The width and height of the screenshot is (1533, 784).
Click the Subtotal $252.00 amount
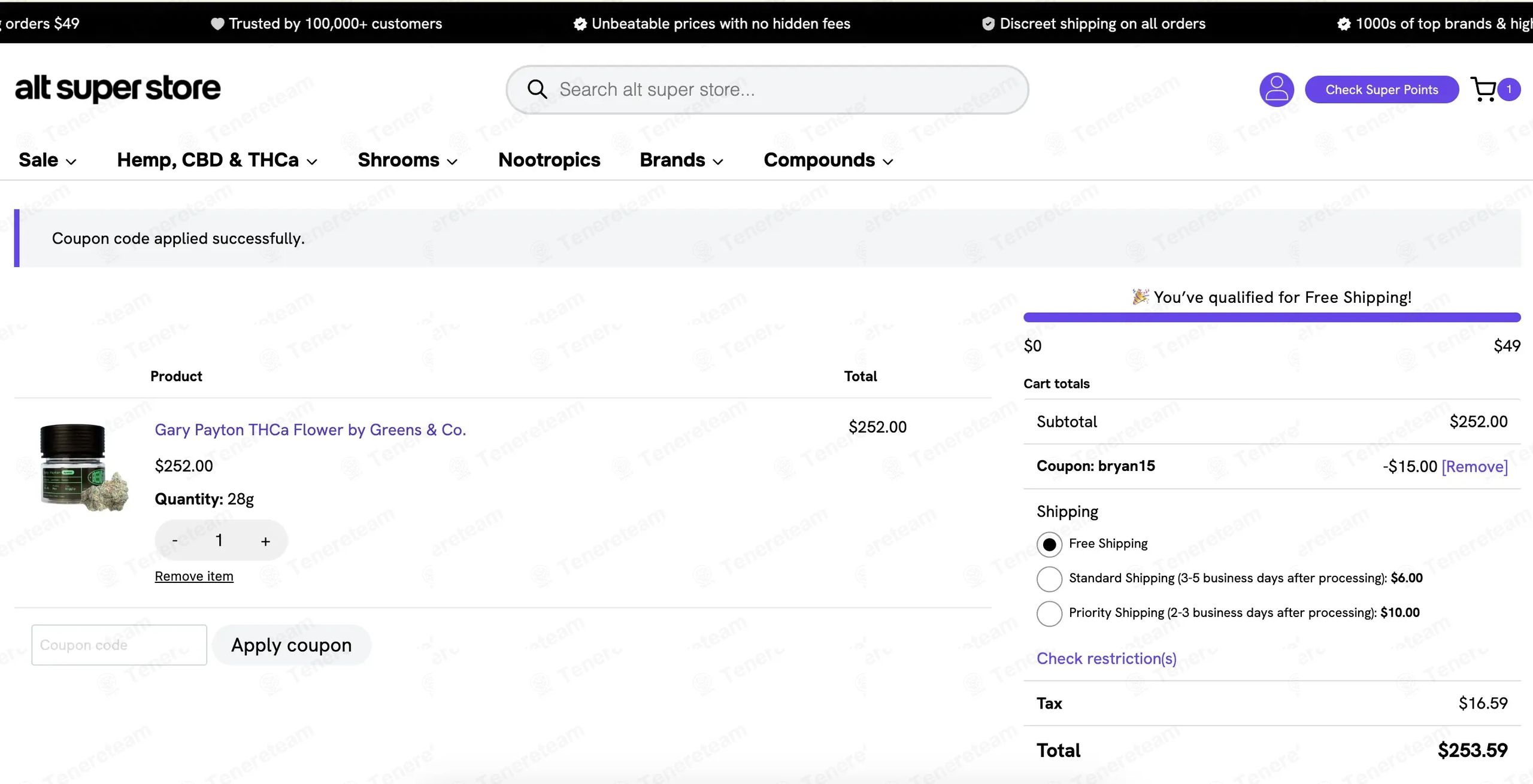coord(1479,422)
